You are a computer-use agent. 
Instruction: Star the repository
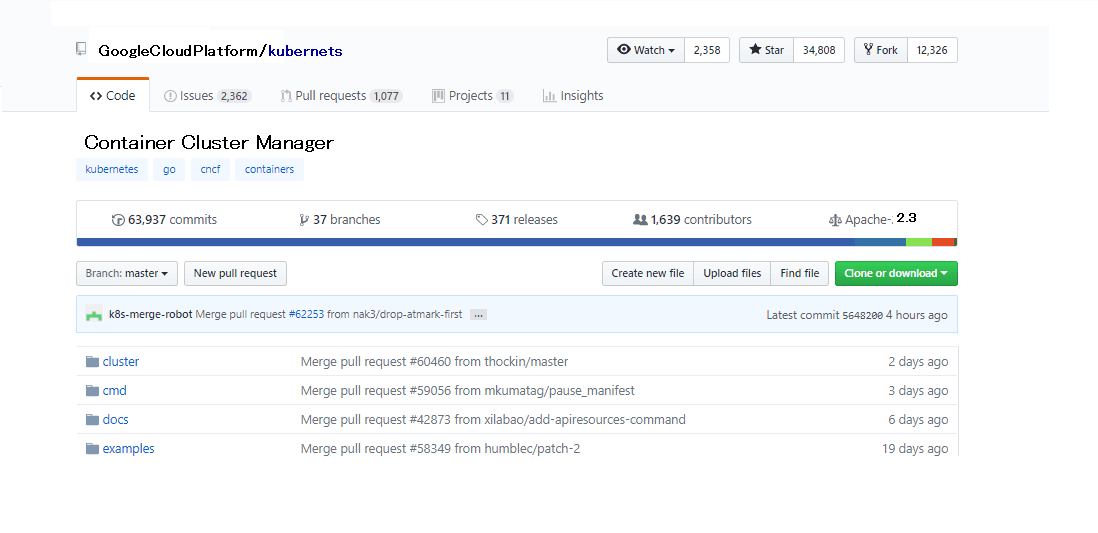click(x=767, y=50)
